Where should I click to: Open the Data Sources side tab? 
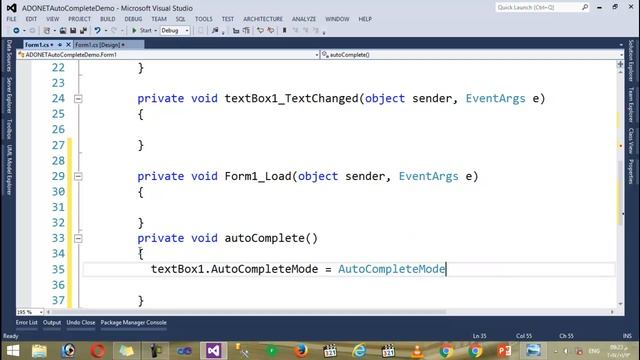(x=9, y=56)
